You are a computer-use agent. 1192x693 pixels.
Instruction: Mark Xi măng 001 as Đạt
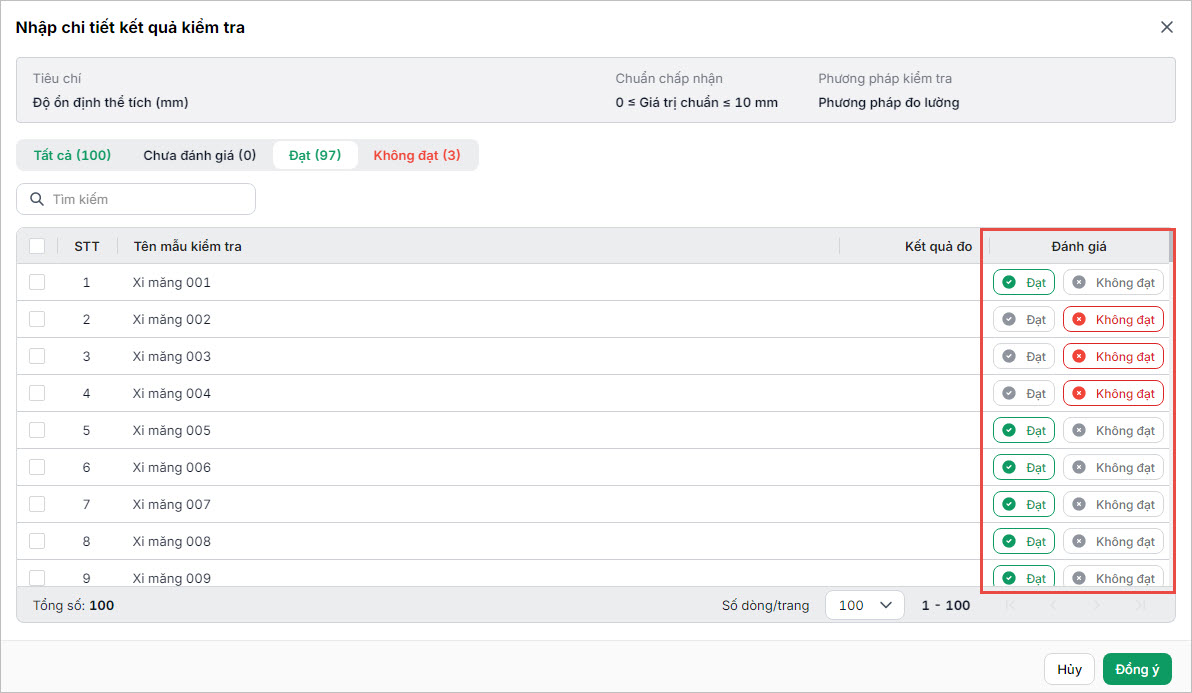[x=1023, y=283]
